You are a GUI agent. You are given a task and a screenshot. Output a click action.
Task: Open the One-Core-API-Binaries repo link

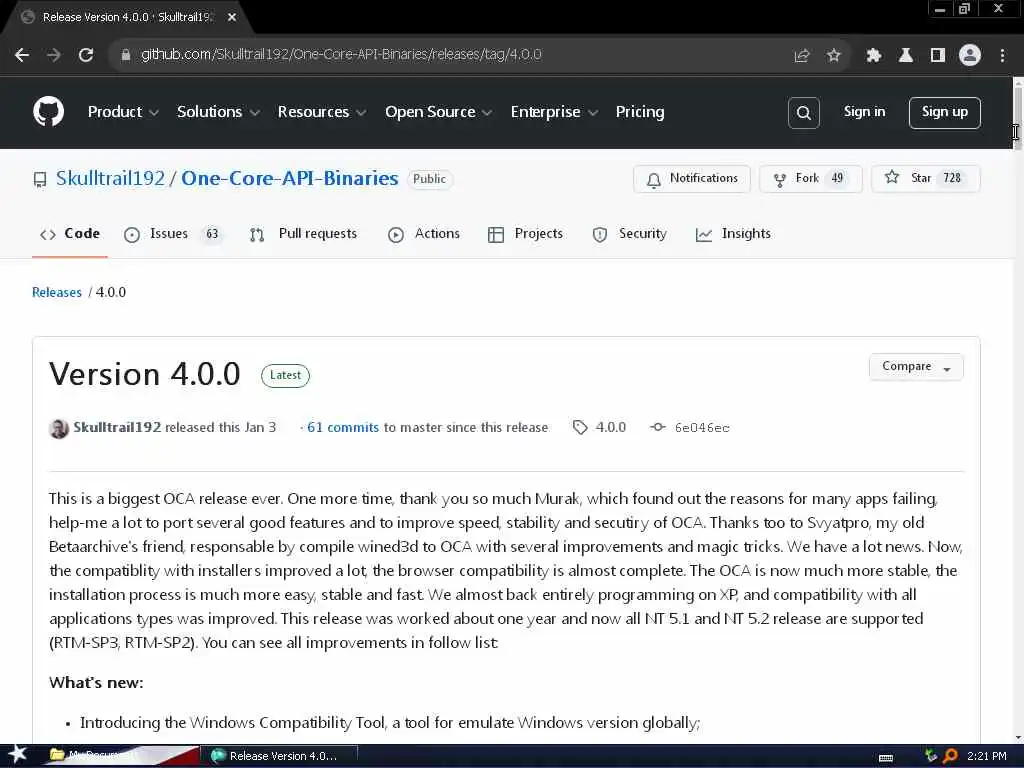point(289,178)
